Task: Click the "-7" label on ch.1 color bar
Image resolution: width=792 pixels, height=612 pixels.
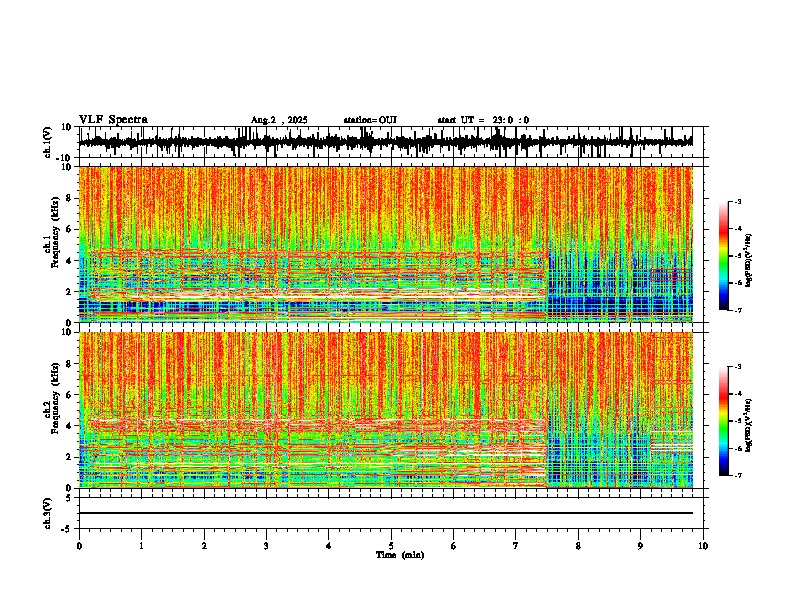Action: coord(738,310)
